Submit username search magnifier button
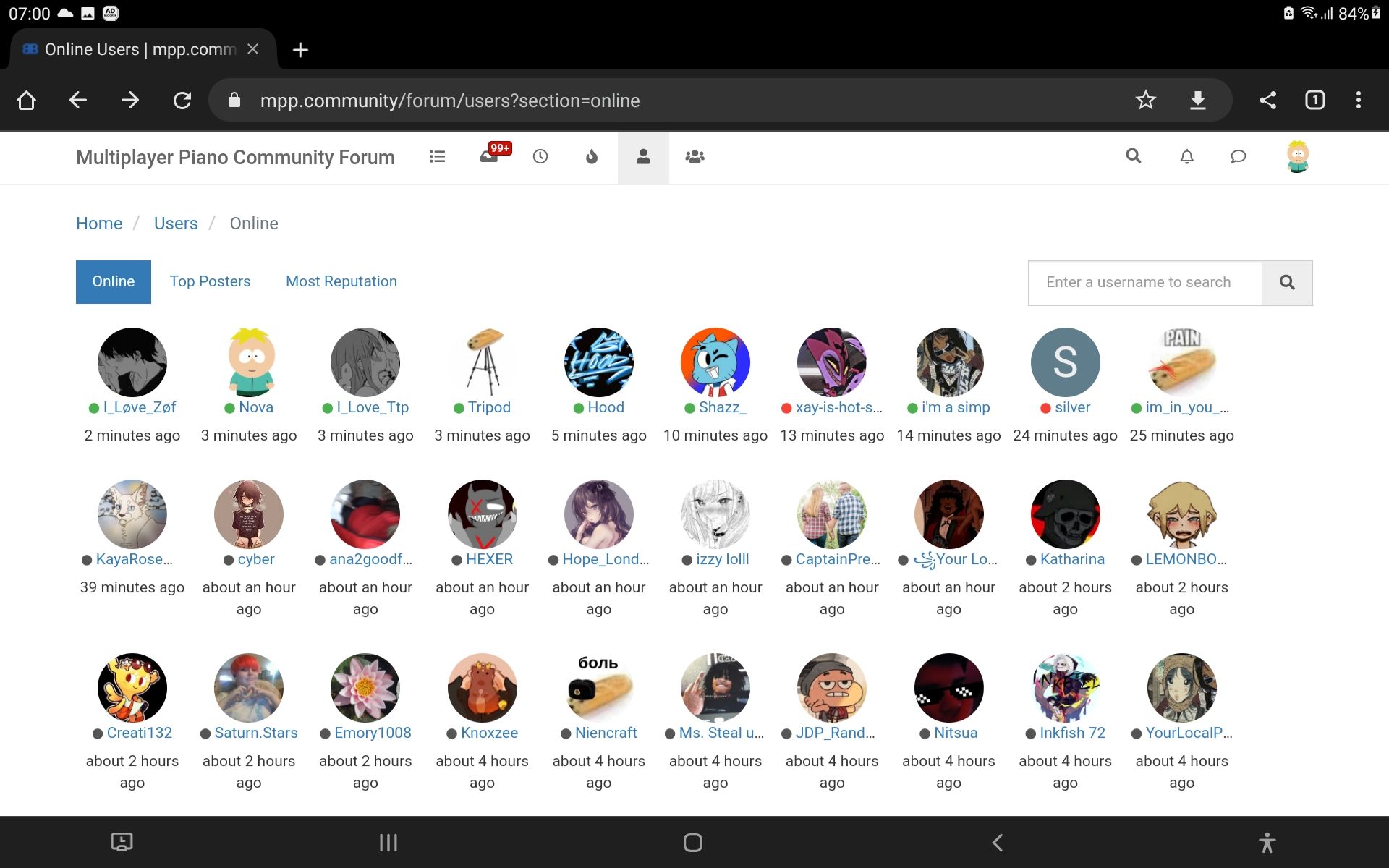Image resolution: width=1389 pixels, height=868 pixels. click(x=1287, y=283)
